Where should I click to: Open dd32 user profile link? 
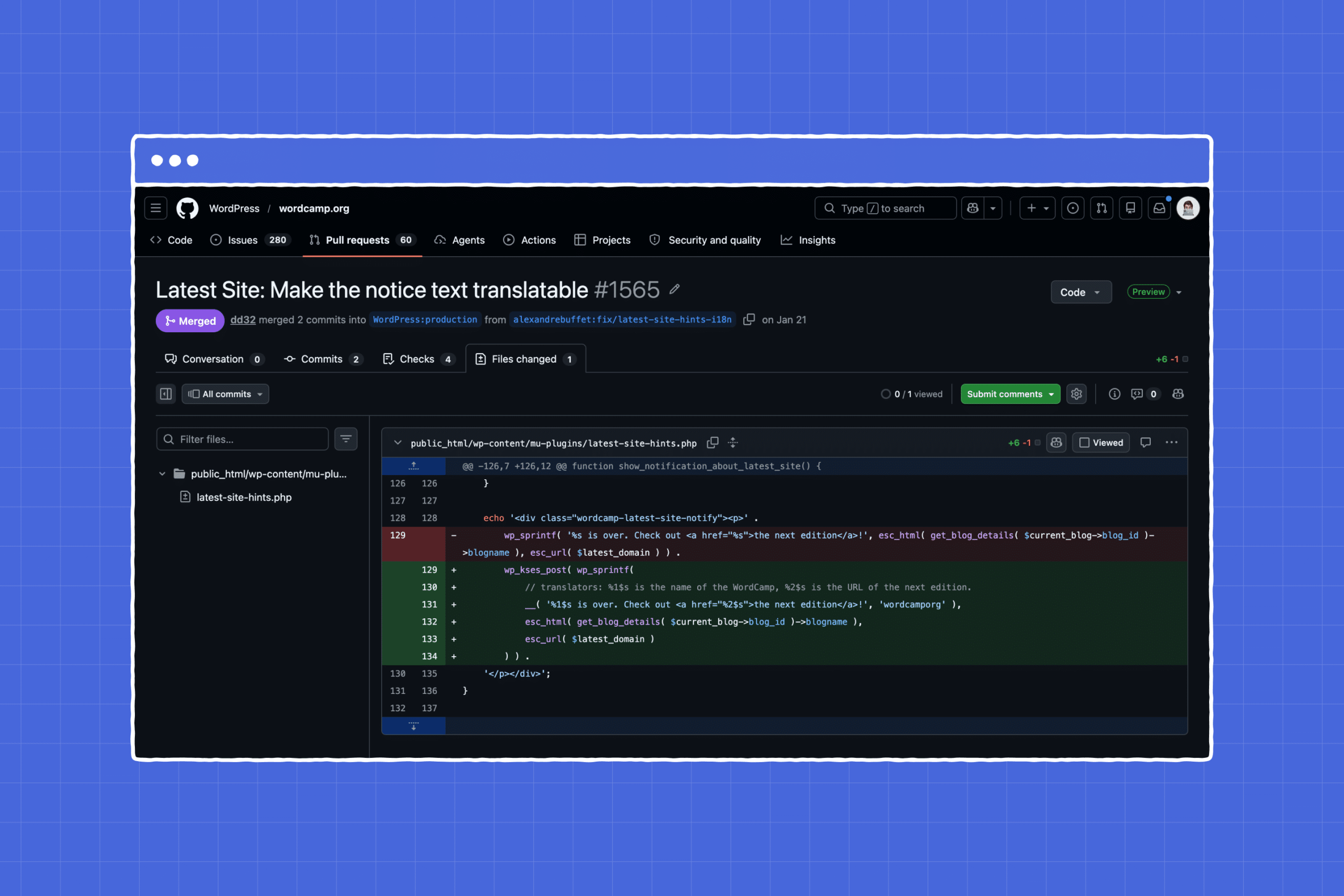243,320
